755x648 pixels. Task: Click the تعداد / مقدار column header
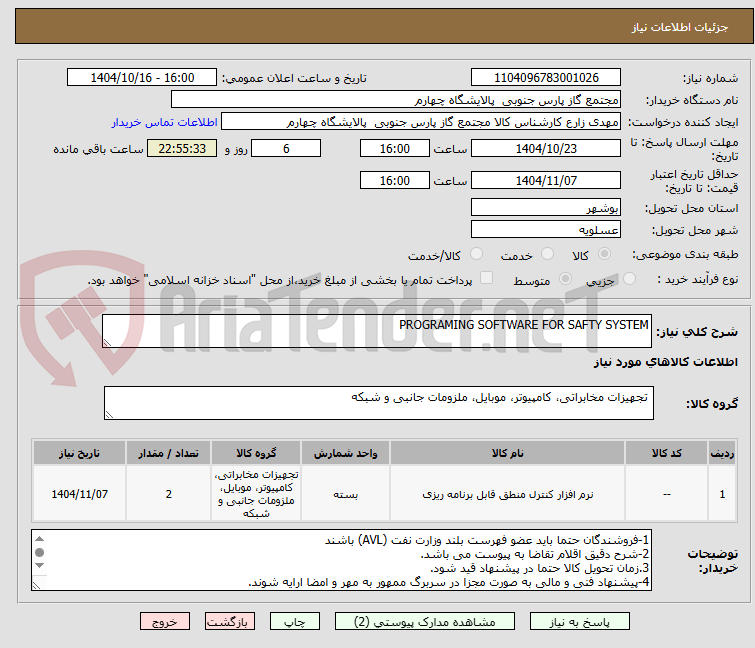tap(168, 453)
